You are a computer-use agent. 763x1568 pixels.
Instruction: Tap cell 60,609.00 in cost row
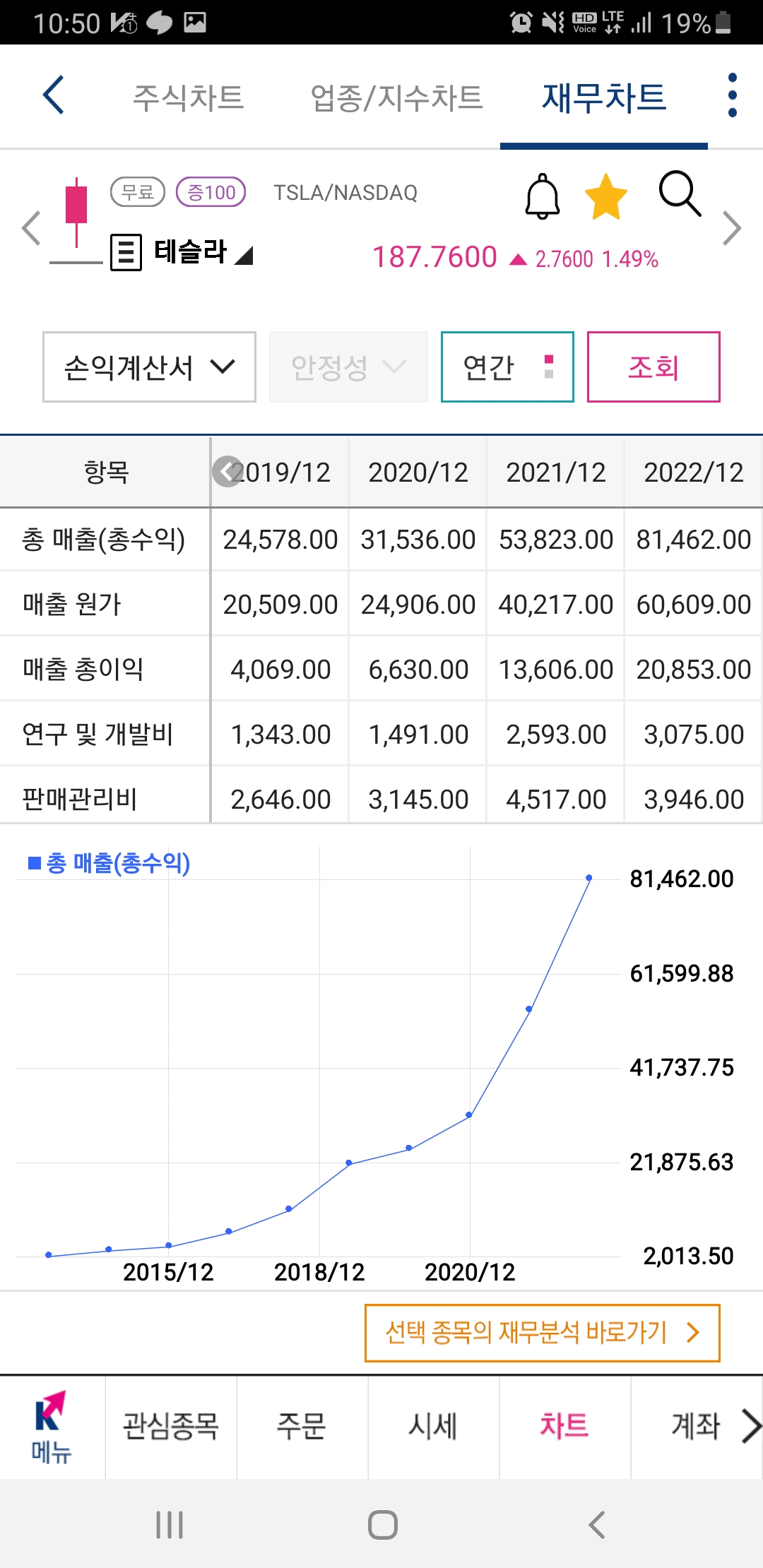click(694, 605)
